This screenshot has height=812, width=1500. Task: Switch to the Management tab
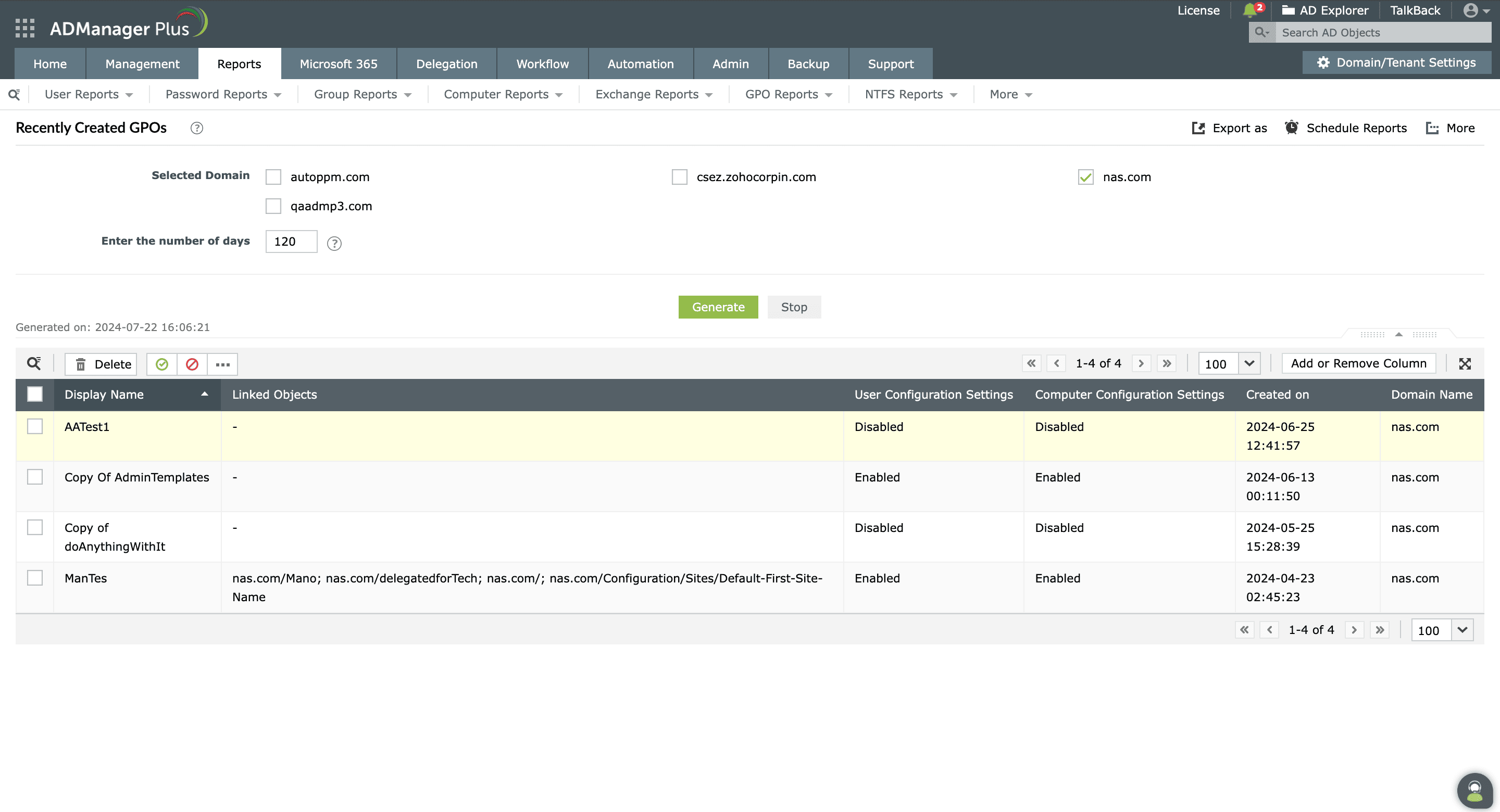142,64
